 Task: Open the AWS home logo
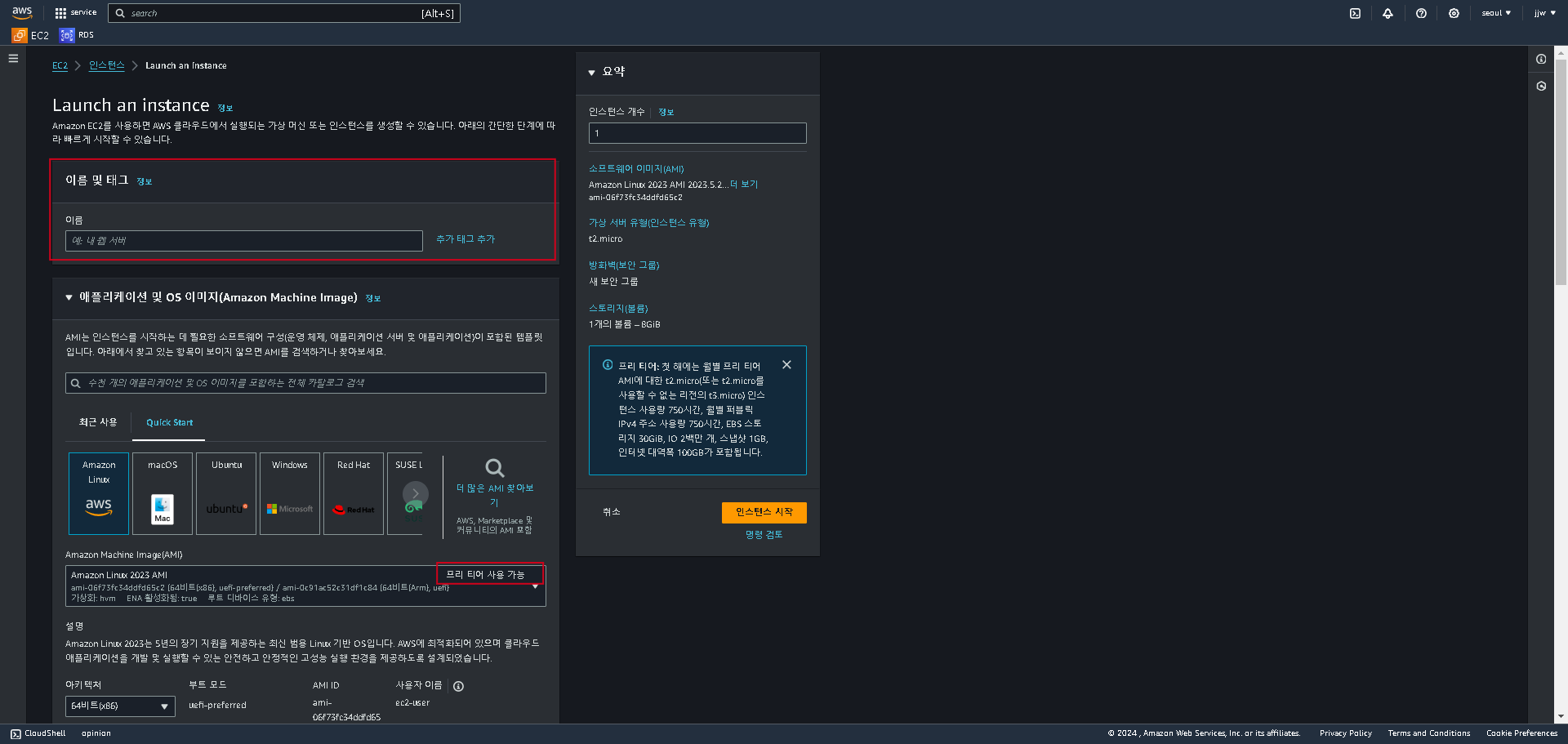click(x=22, y=12)
